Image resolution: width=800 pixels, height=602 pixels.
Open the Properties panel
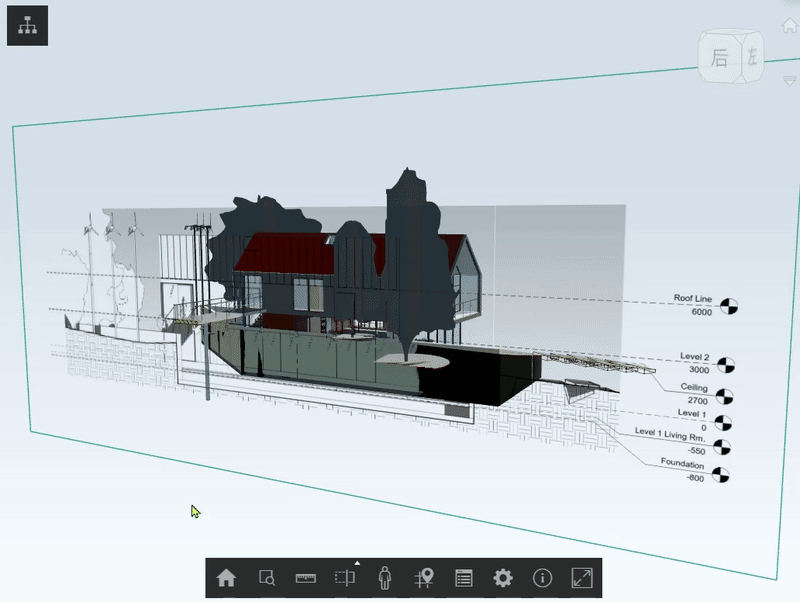pyautogui.click(x=464, y=578)
